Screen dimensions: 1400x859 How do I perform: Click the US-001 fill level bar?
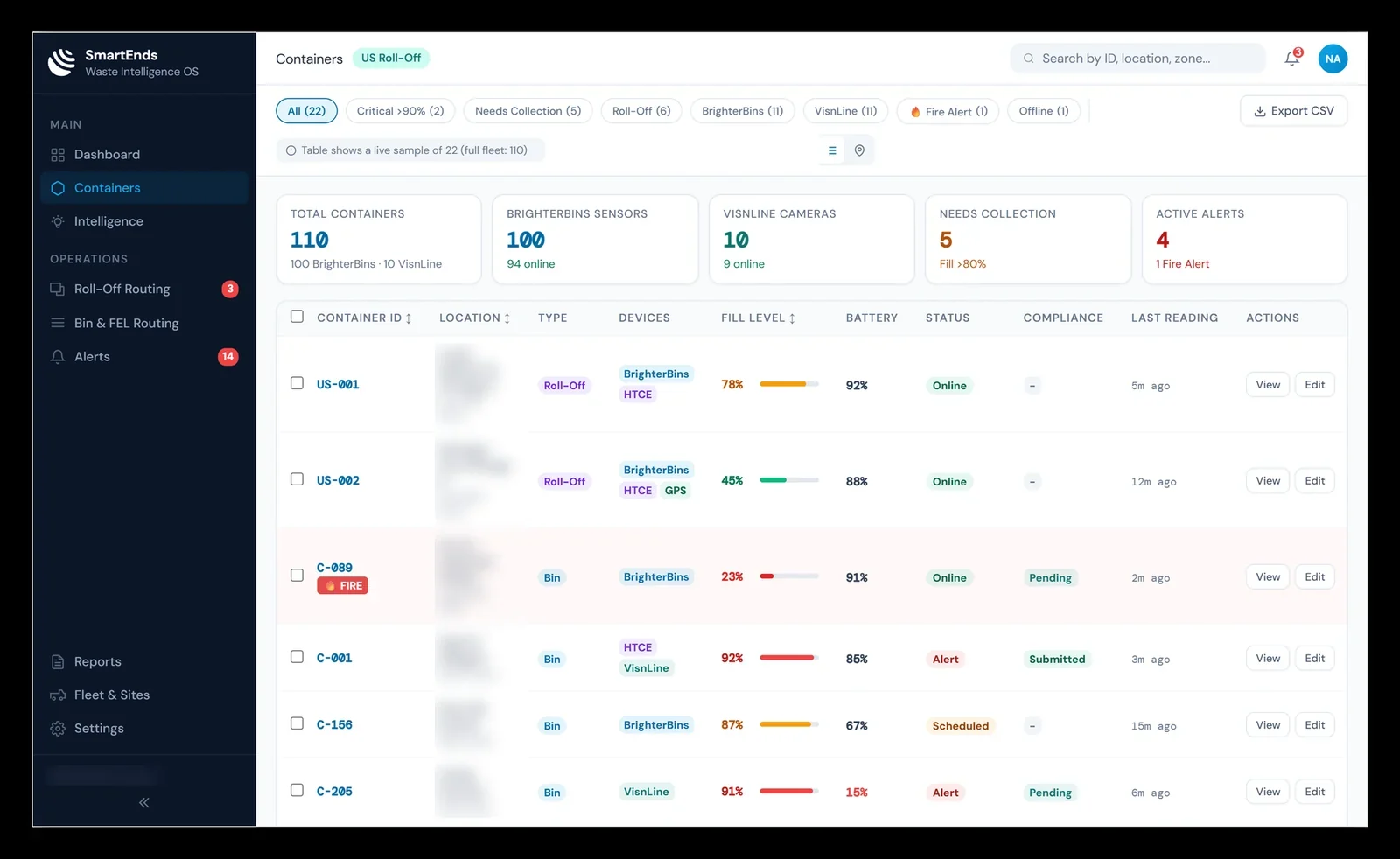pyautogui.click(x=789, y=384)
